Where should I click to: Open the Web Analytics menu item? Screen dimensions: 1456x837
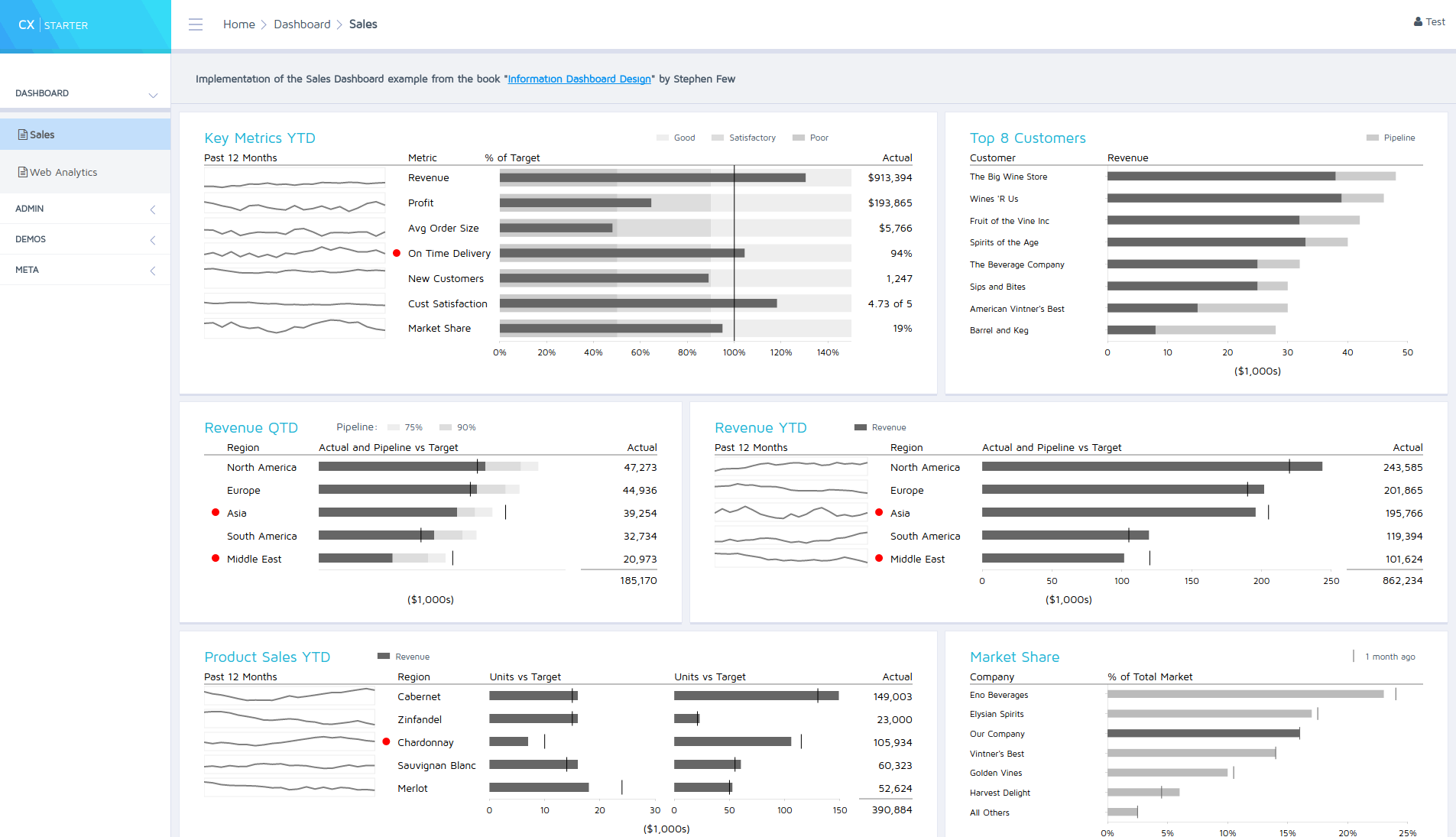tap(63, 173)
